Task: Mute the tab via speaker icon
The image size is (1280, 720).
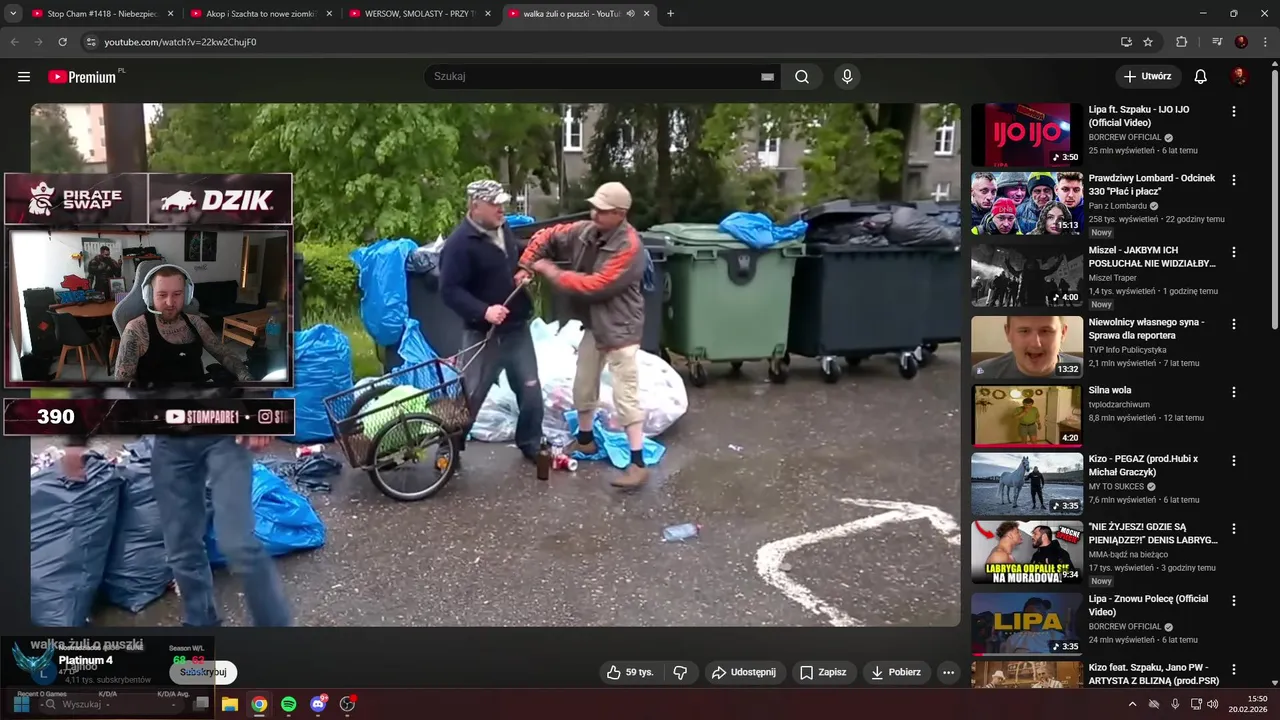Action: click(x=630, y=14)
